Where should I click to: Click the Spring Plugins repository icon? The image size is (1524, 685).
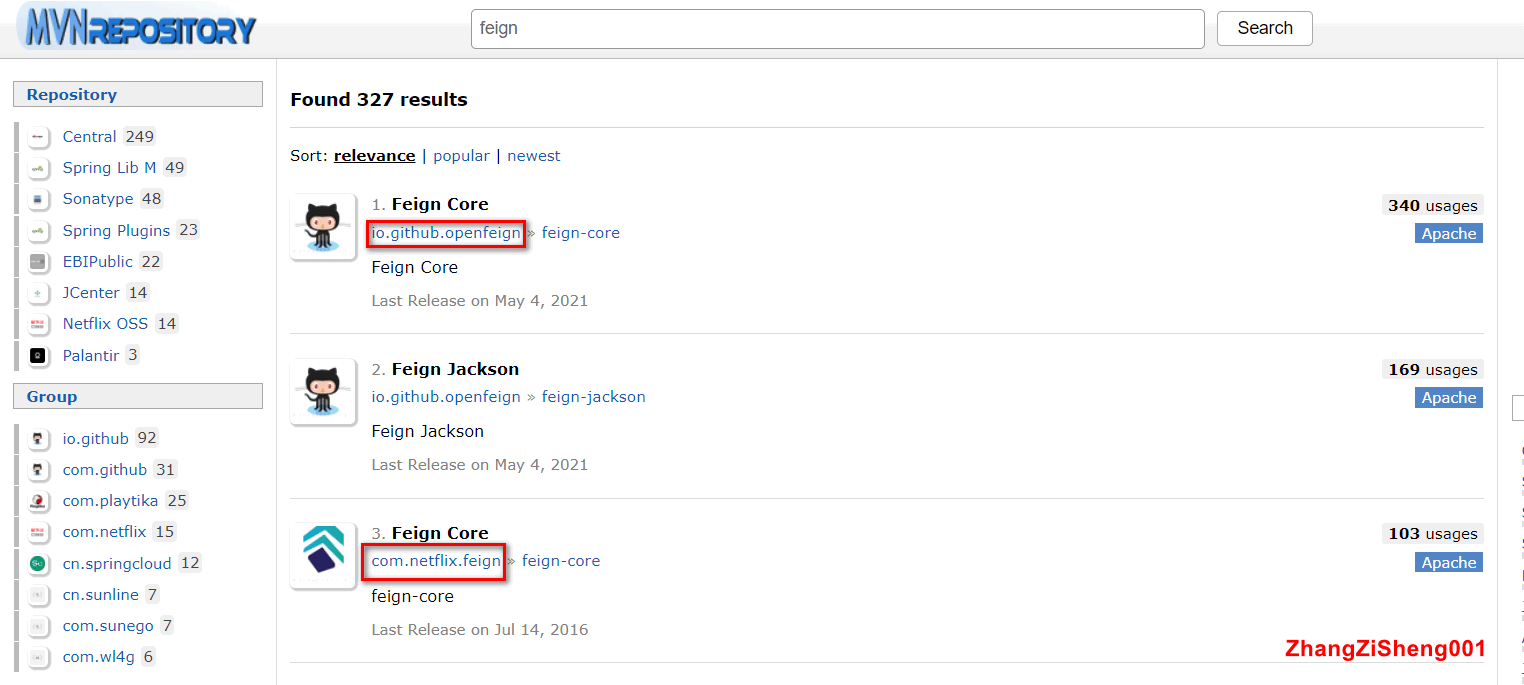point(38,231)
